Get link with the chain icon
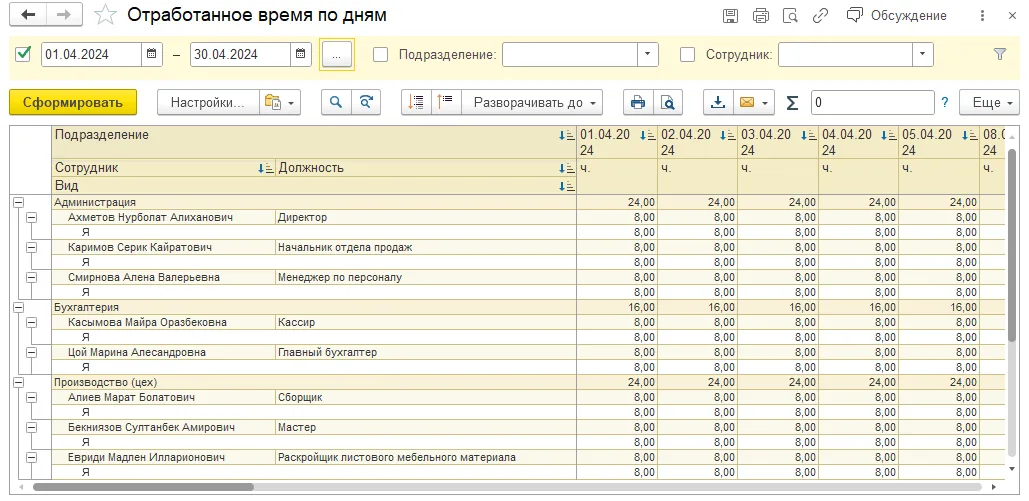The width and height of the screenshot is (1029, 501). coord(820,16)
